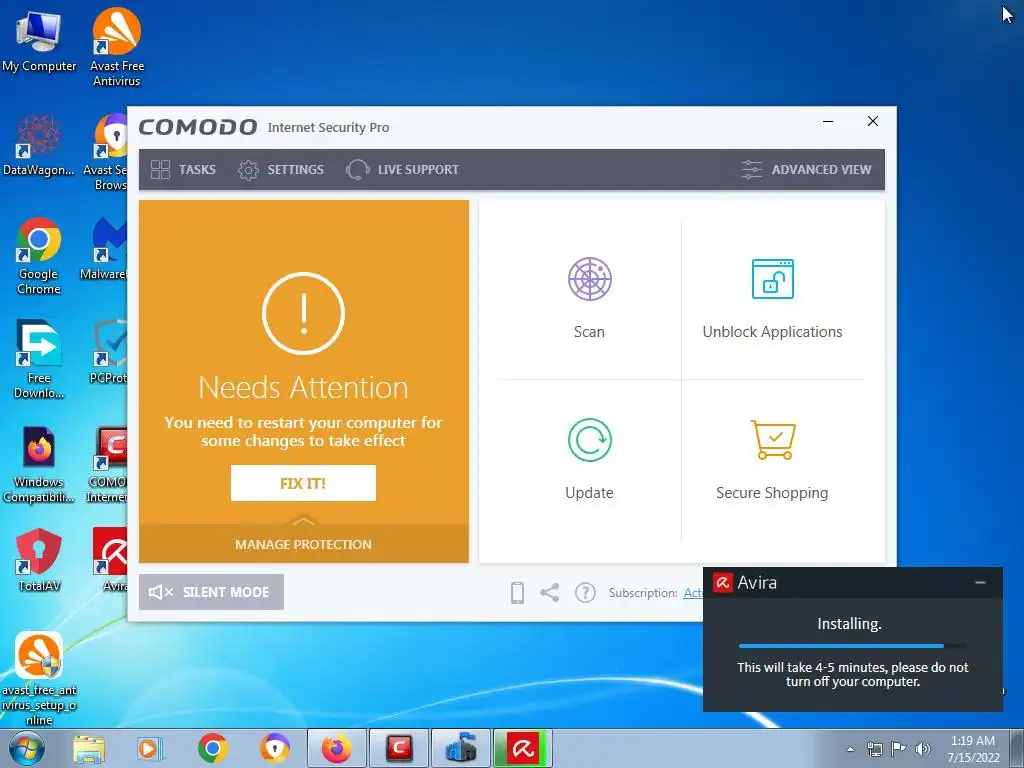
Task: Open the Scan tile in Comodo
Action: [x=589, y=298]
